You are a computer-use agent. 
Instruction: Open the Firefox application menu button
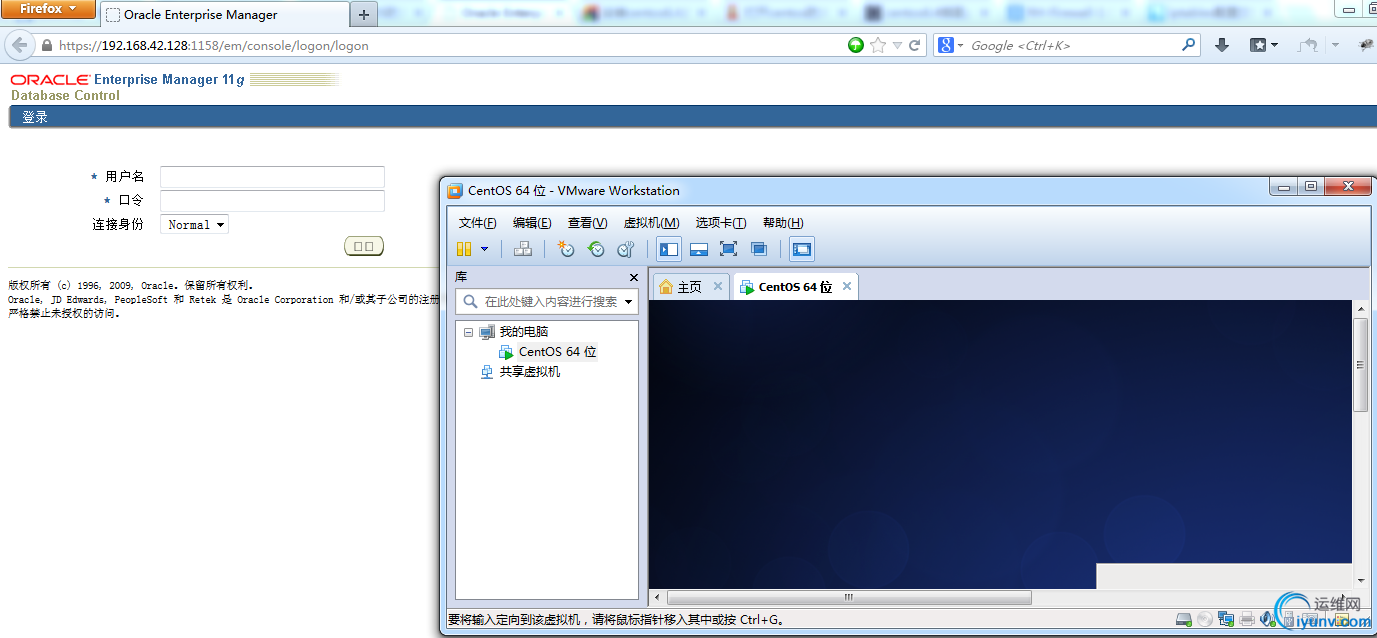48,9
